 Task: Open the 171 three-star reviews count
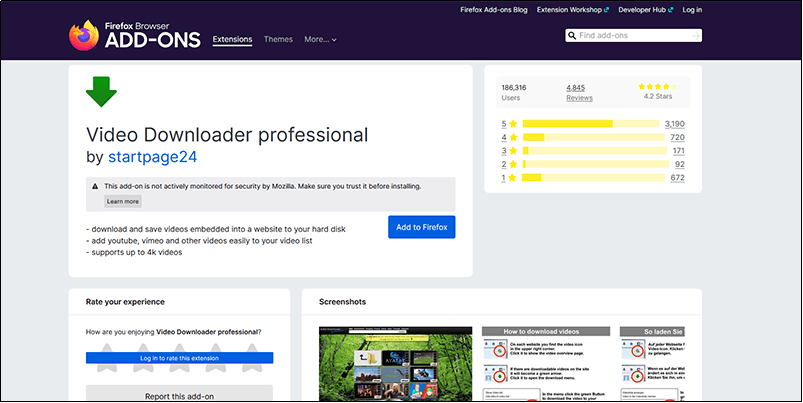tap(679, 151)
